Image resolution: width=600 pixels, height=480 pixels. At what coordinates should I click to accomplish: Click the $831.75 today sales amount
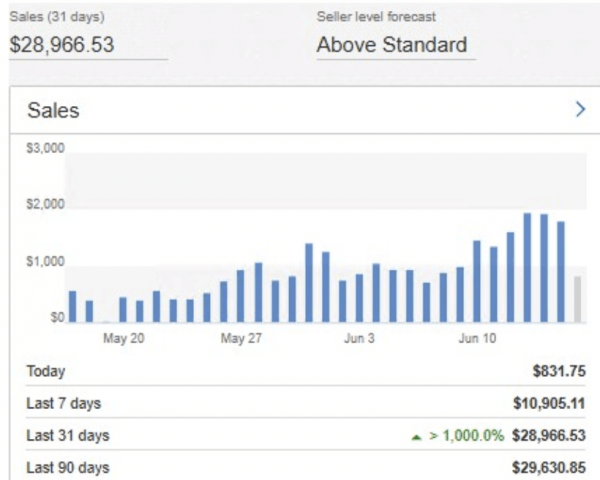tap(559, 371)
